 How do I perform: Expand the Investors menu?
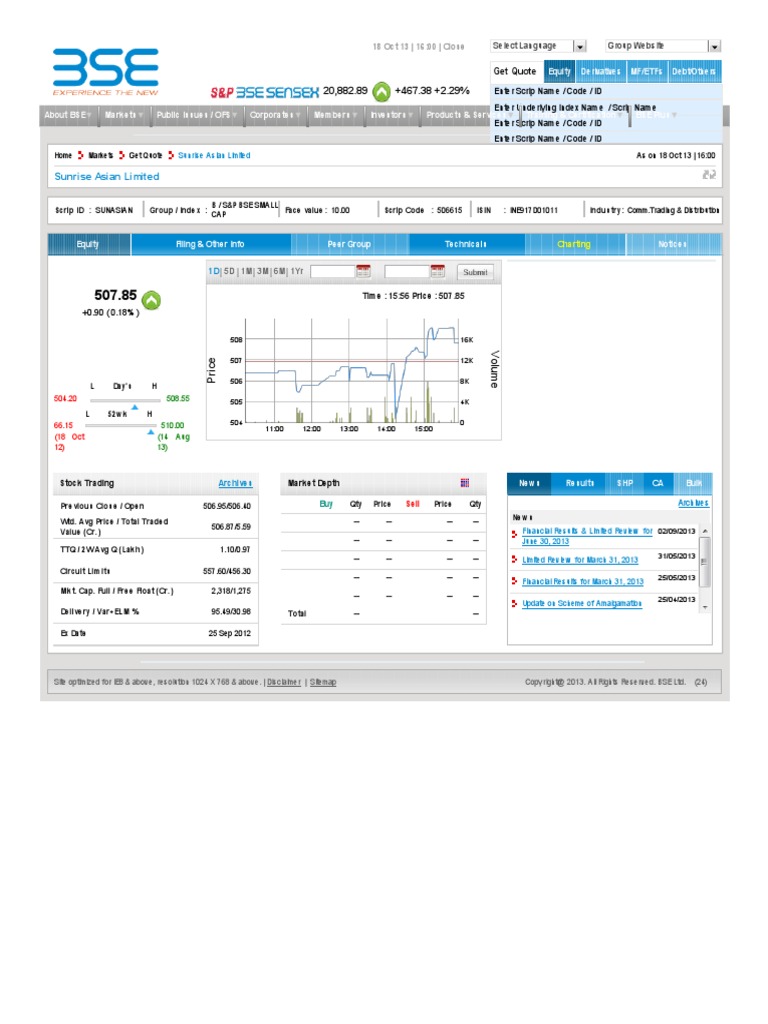point(392,115)
